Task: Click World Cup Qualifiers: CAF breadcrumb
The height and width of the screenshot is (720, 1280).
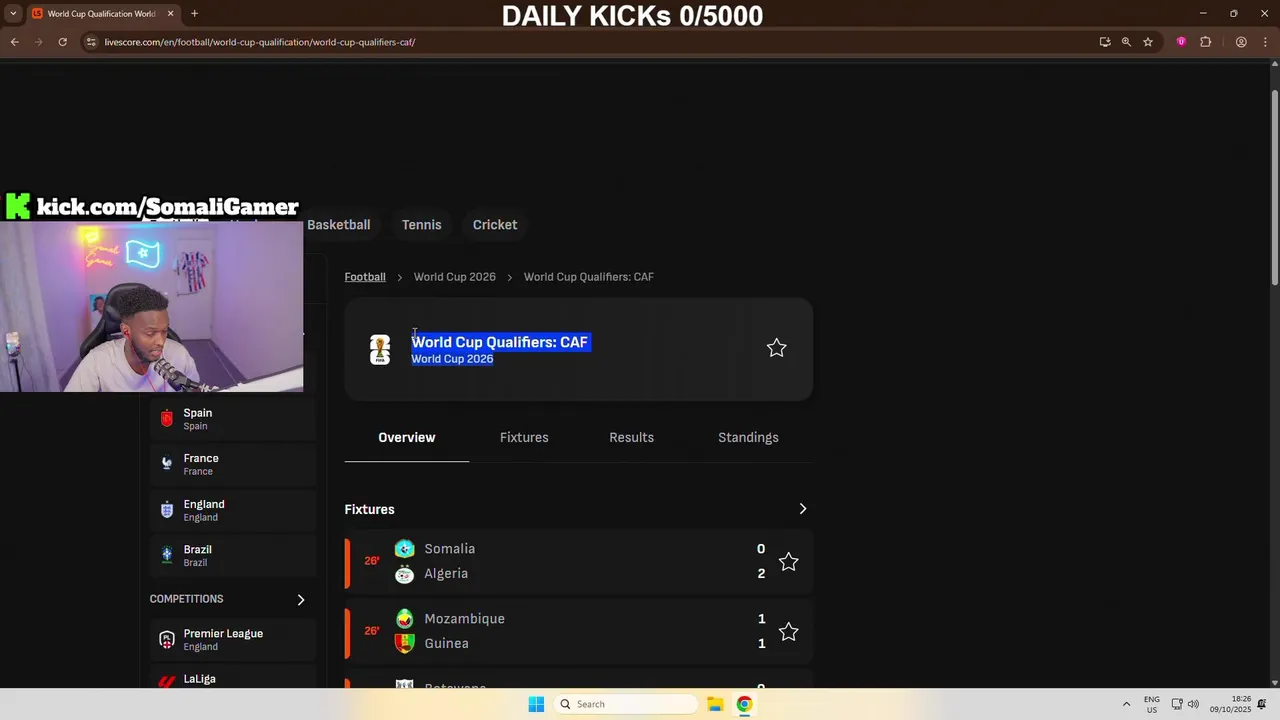Action: click(x=589, y=277)
